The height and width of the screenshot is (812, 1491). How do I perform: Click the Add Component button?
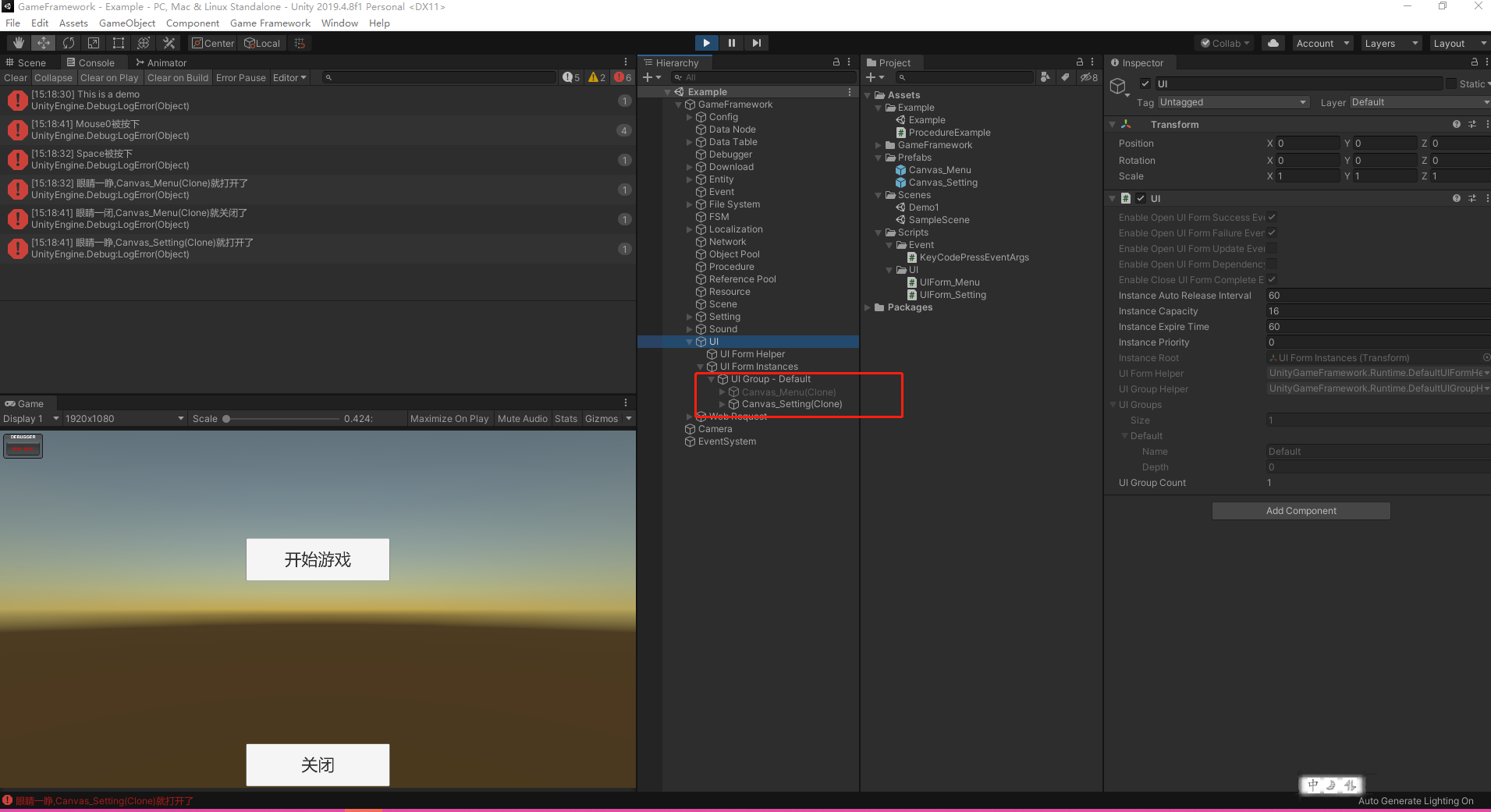[x=1300, y=510]
